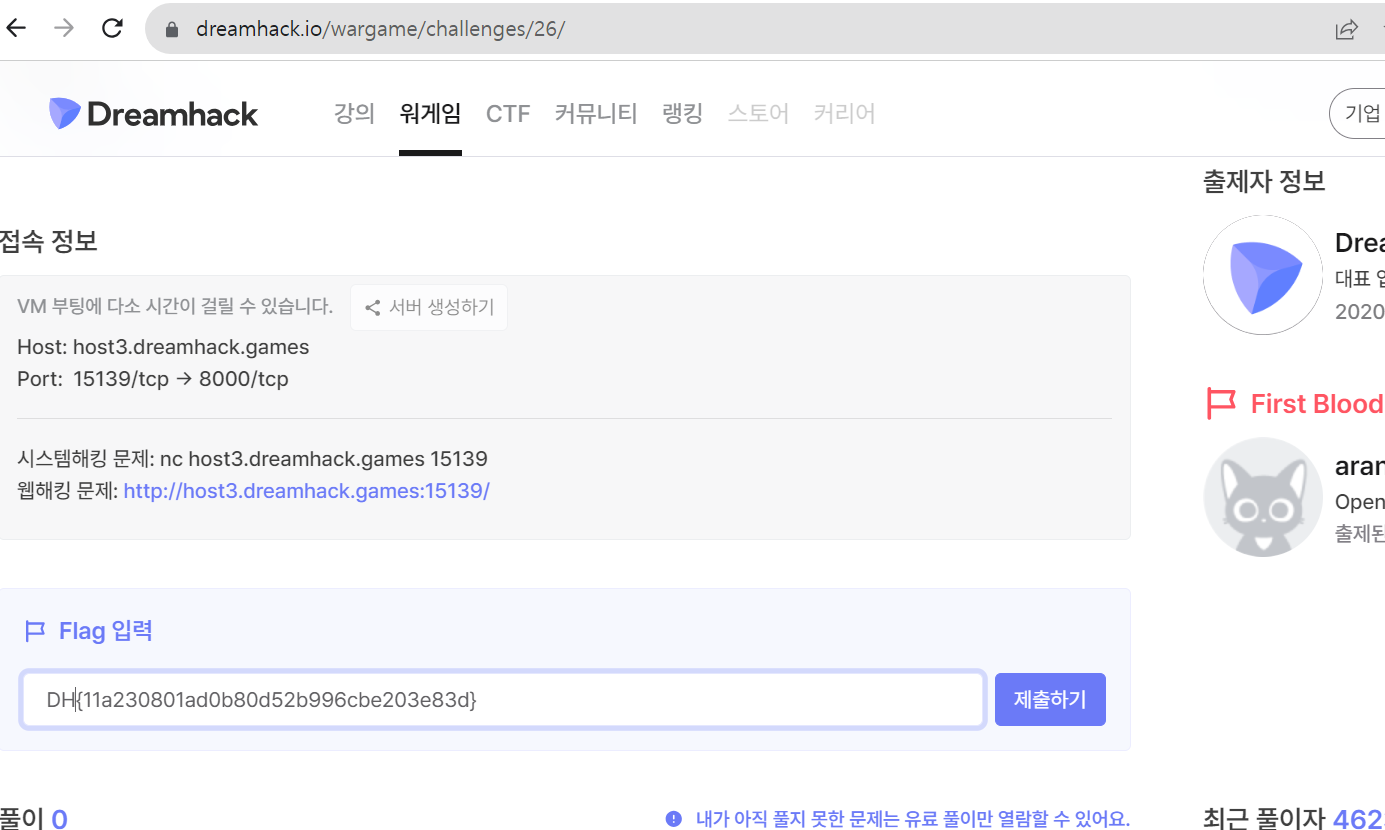Open the CTF menu
This screenshot has height=830, width=1385.
click(x=508, y=113)
